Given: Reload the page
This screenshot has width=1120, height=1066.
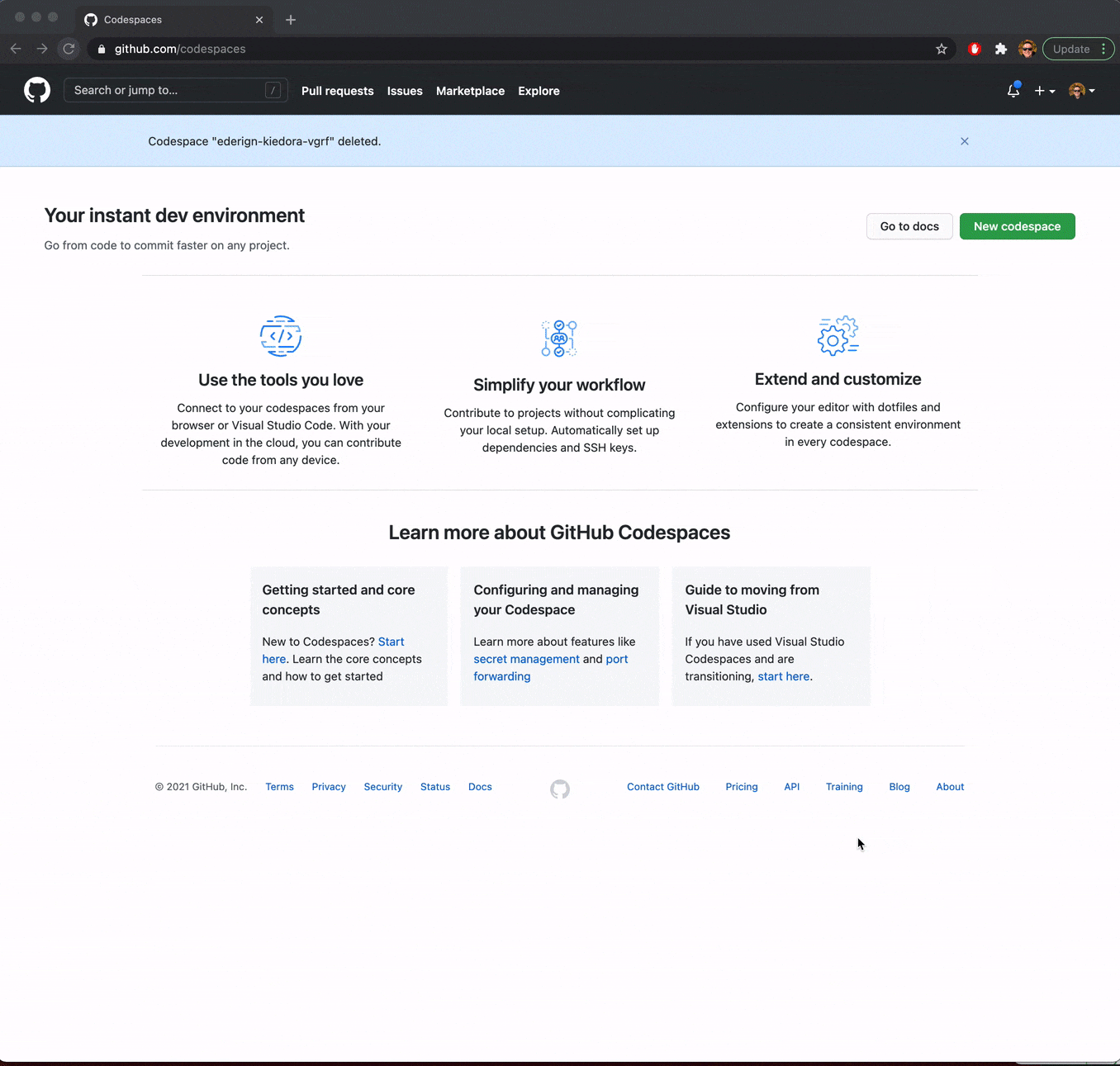Looking at the screenshot, I should click(69, 49).
